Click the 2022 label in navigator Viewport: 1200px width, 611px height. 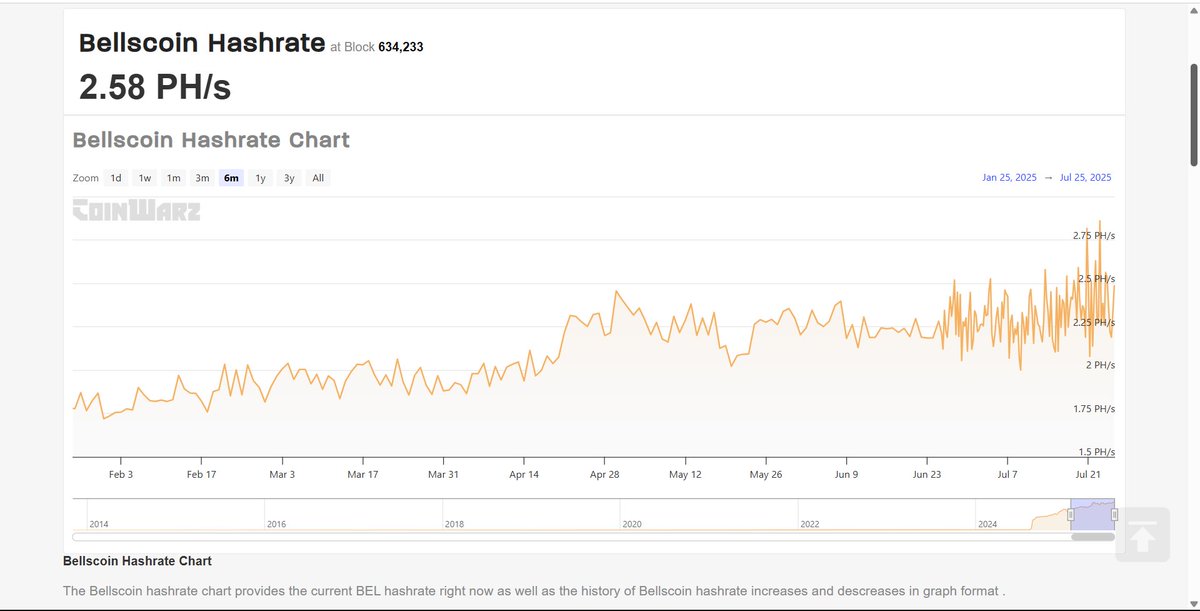pos(810,524)
